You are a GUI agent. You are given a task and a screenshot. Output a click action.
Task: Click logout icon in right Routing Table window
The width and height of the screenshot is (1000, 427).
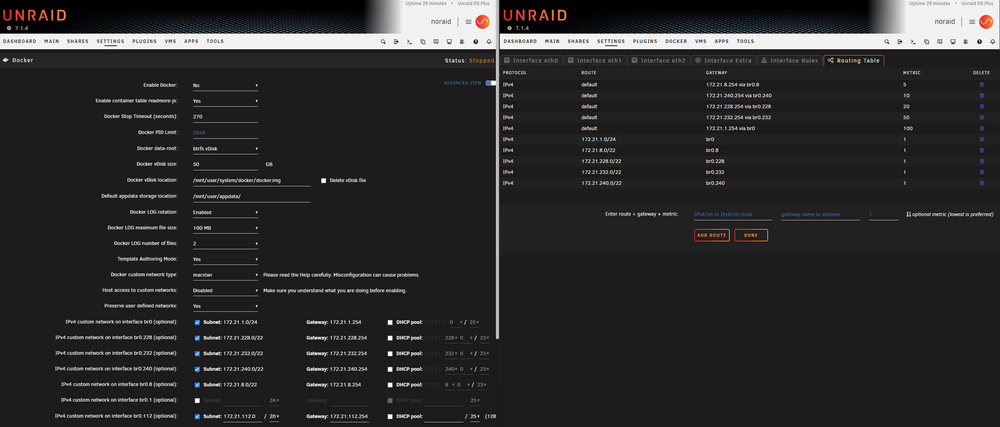[900, 41]
